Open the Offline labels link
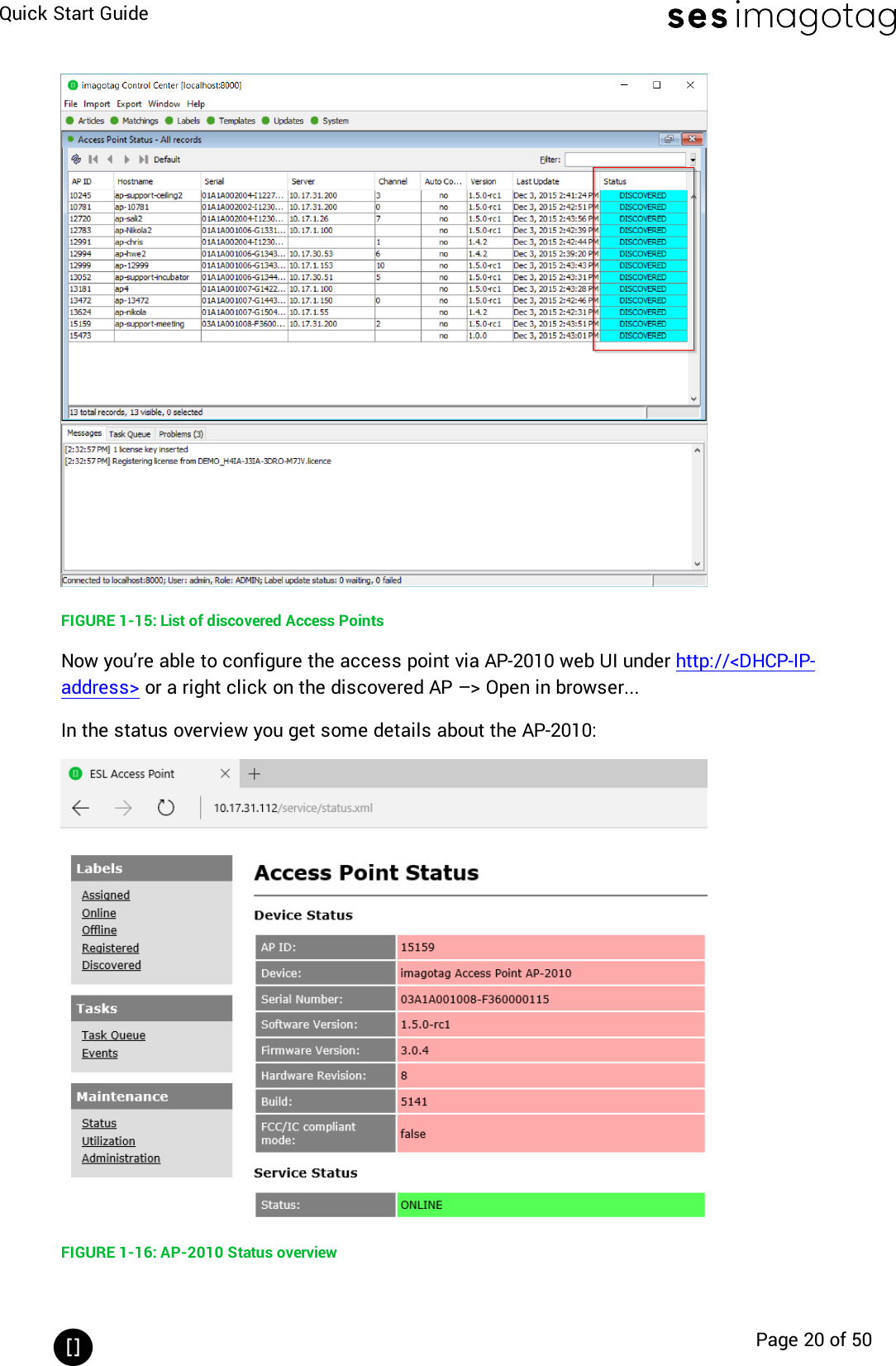896x1366 pixels. (x=99, y=930)
